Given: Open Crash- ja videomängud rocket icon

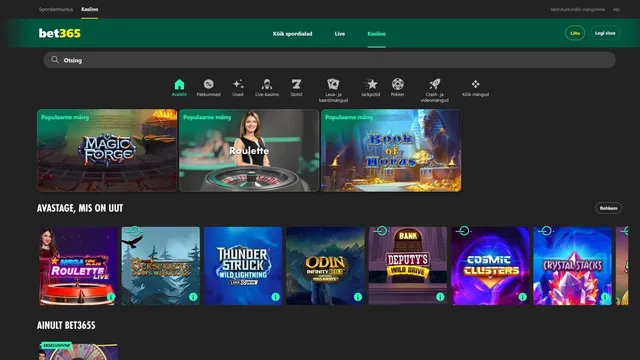Looking at the screenshot, I should 435,84.
